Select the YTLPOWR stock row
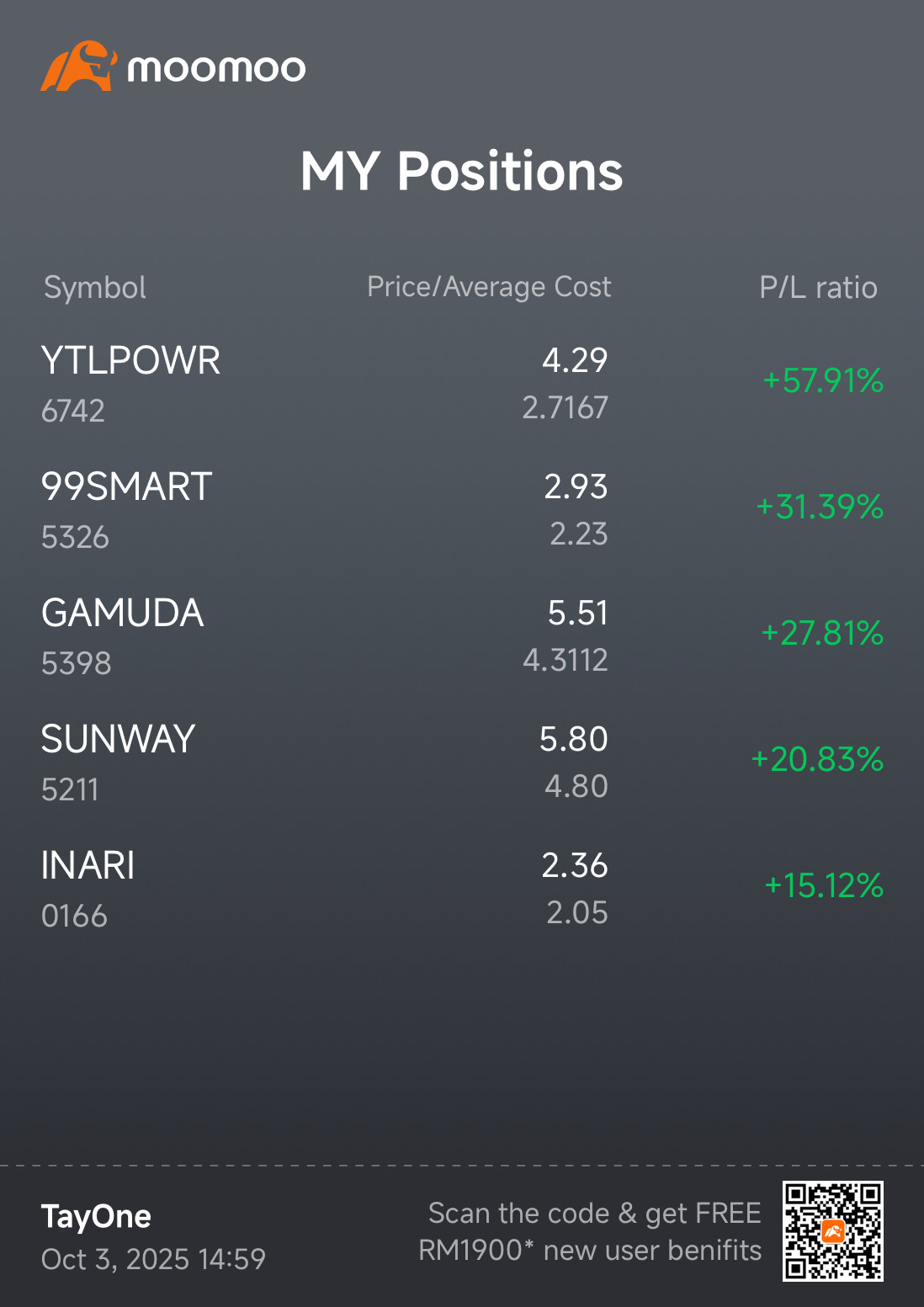Image resolution: width=924 pixels, height=1307 pixels. point(130,361)
